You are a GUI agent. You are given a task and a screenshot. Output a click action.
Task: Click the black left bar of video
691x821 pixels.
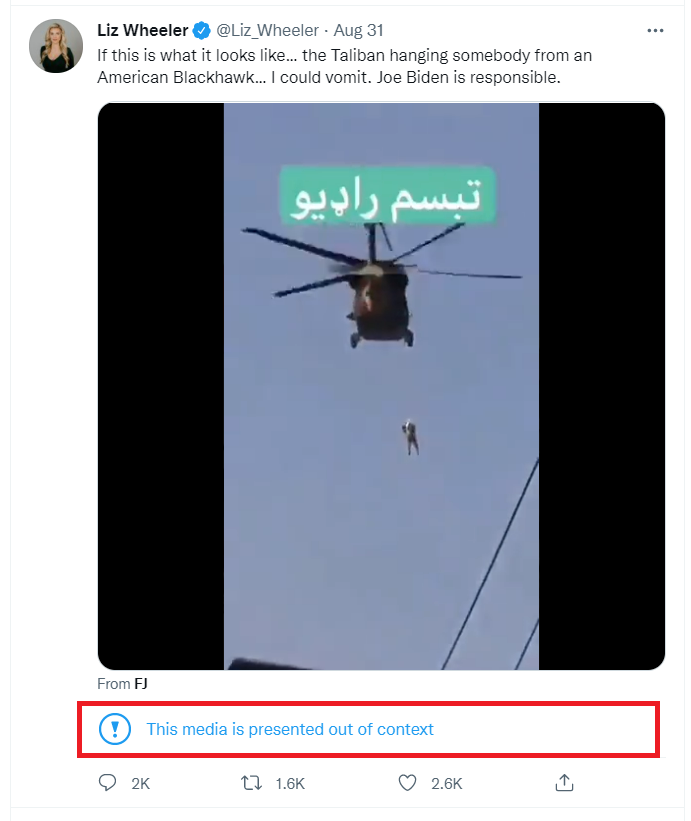click(x=161, y=386)
